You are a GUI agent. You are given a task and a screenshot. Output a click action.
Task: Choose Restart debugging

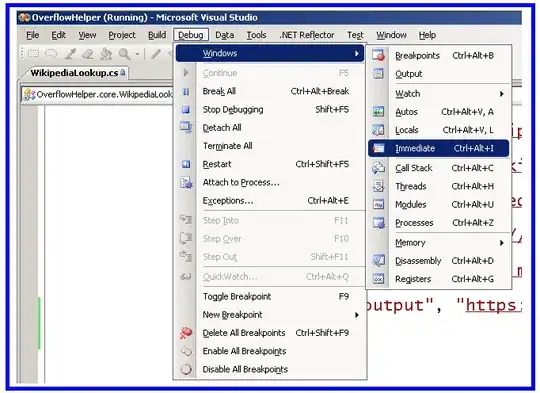(270, 164)
